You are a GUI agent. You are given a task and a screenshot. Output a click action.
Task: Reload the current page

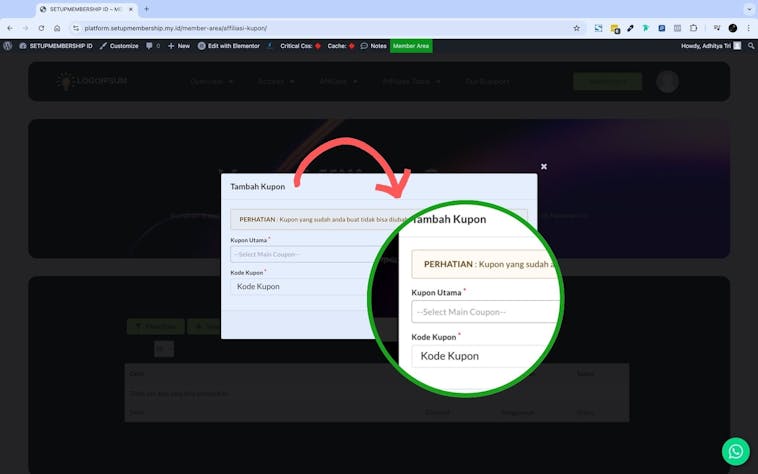pos(41,28)
